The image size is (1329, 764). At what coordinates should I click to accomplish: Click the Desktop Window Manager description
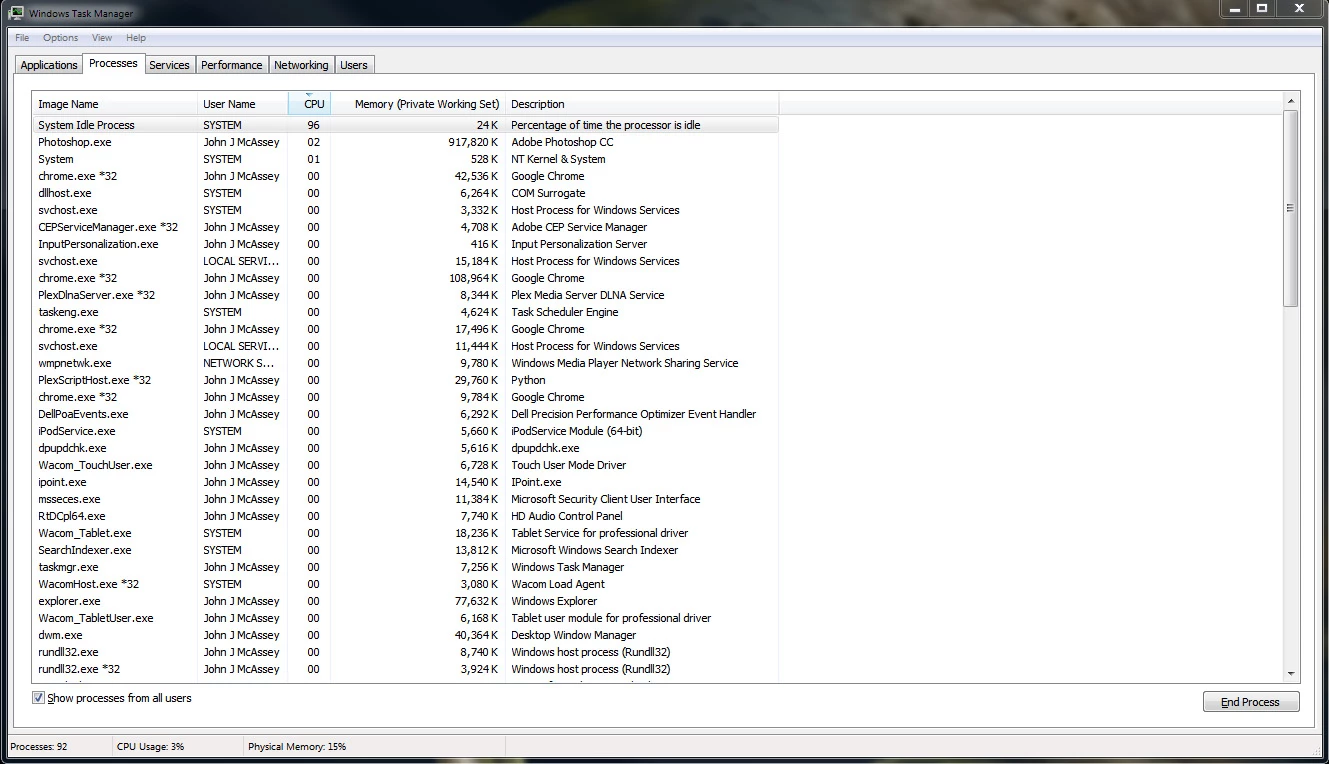pyautogui.click(x=574, y=635)
